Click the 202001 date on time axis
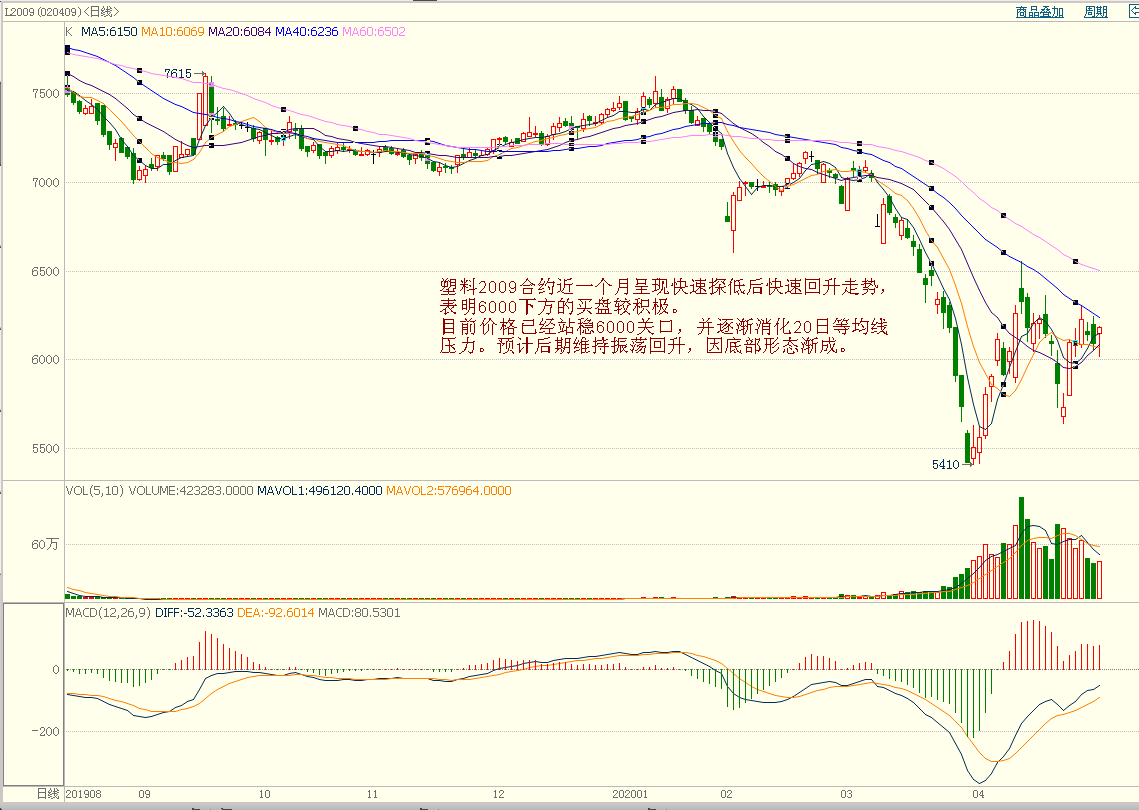 tap(630, 794)
